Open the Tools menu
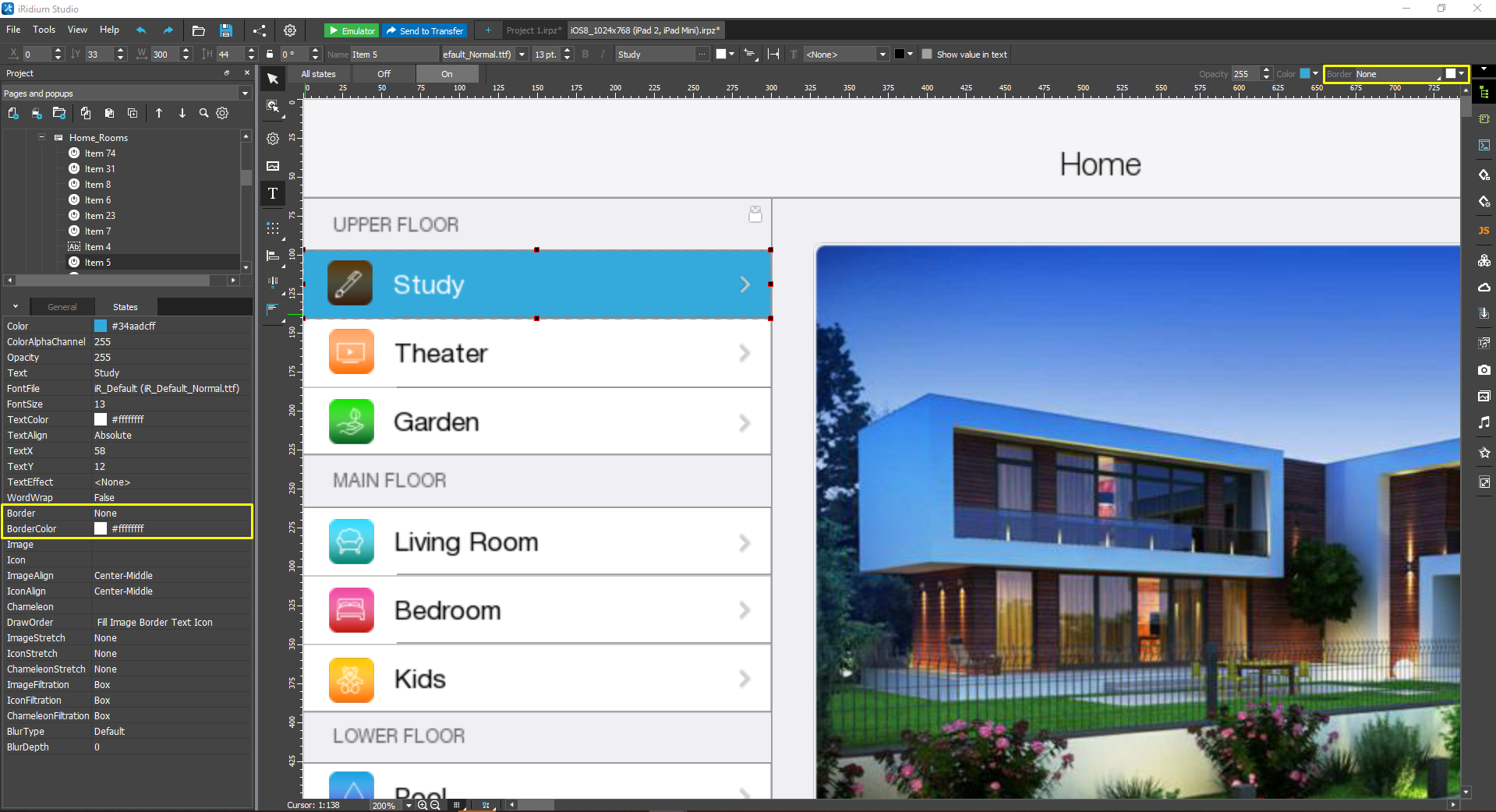This screenshot has height=812, width=1496. [x=44, y=30]
